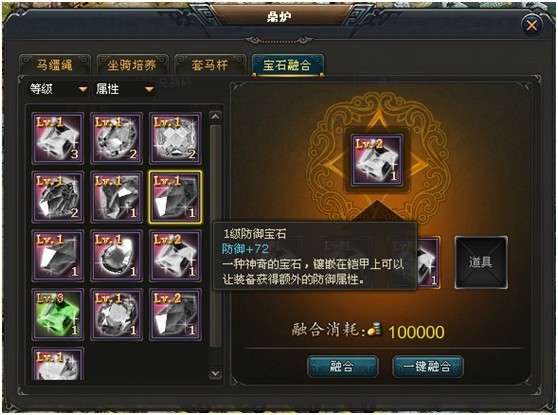Click the round Lv.1 gem with count 2 in top row

tap(116, 138)
